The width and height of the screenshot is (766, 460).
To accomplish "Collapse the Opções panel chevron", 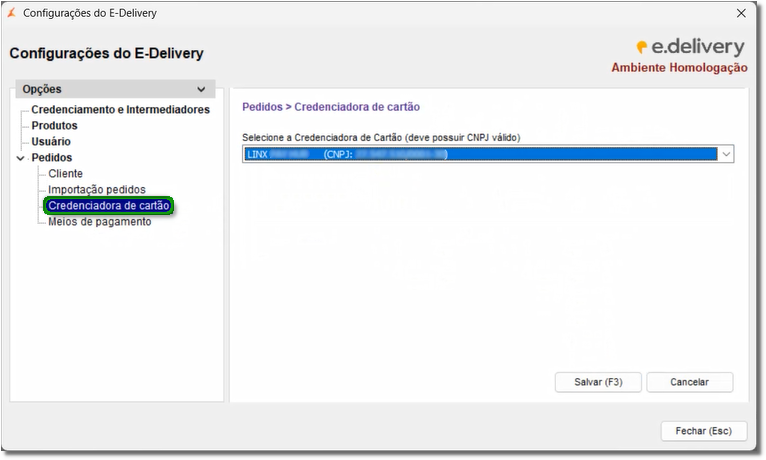I will [x=201, y=89].
